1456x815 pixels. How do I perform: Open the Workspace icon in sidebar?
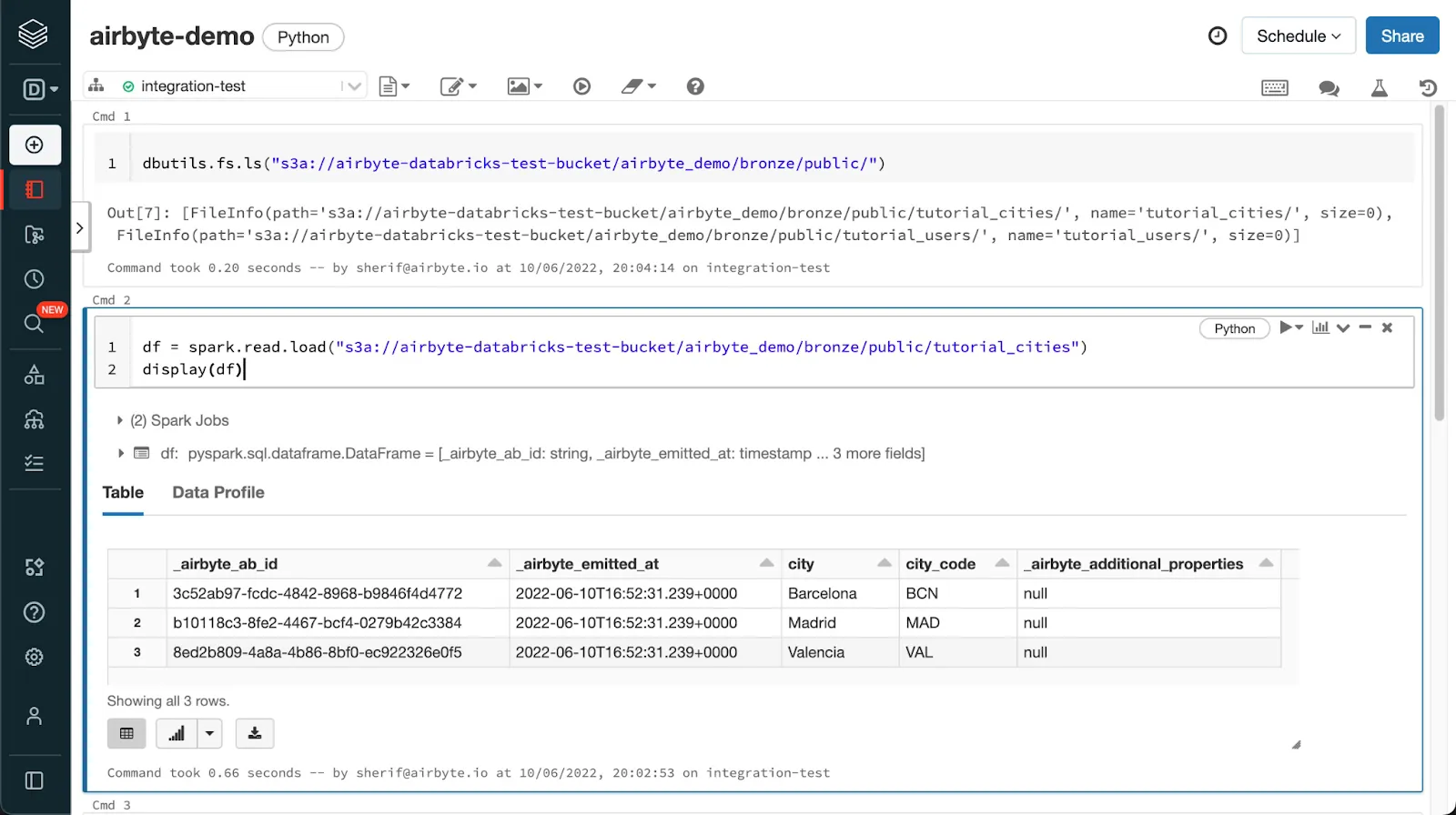35,189
